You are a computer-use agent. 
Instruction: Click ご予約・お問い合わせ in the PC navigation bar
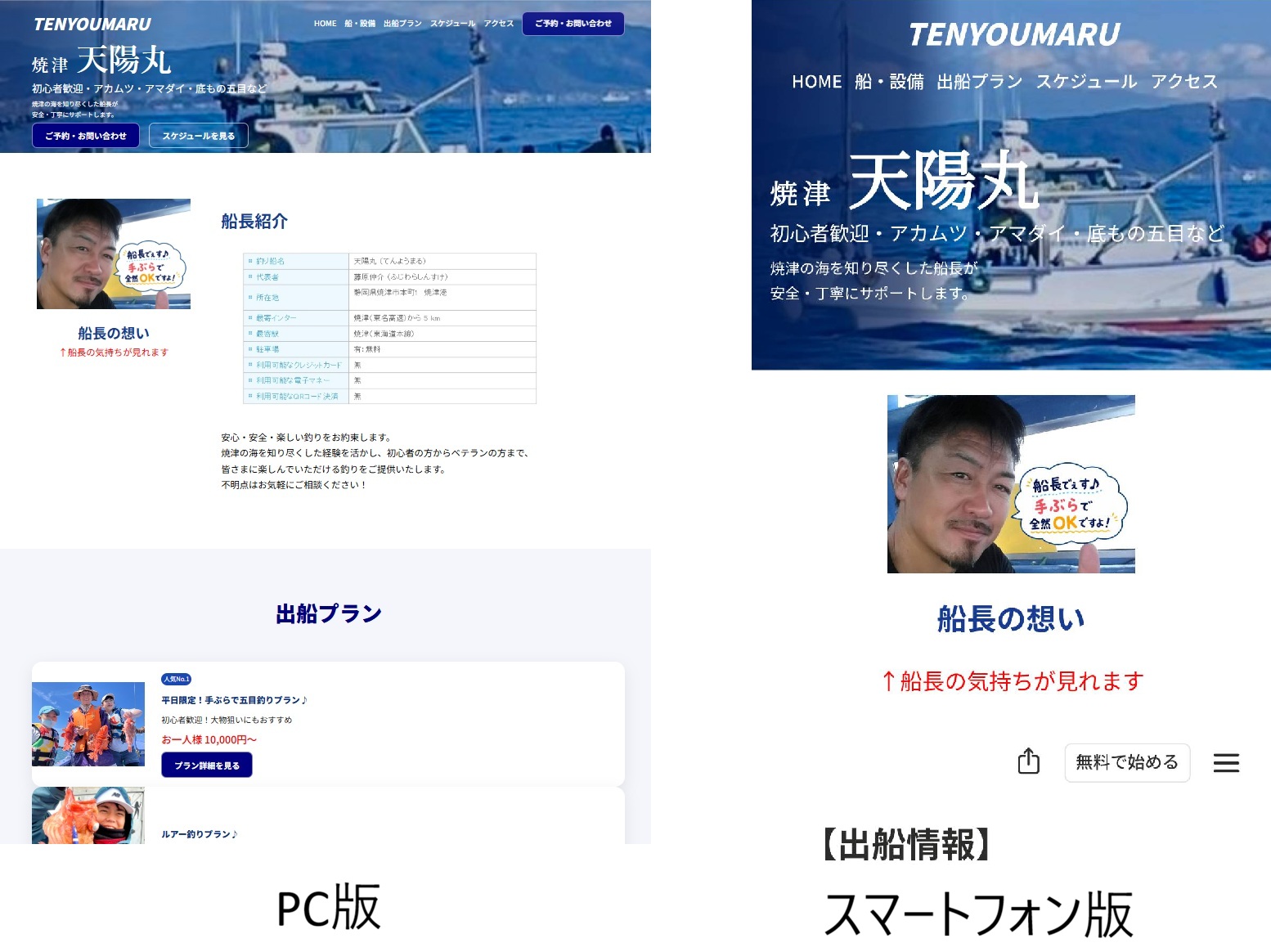pos(573,24)
